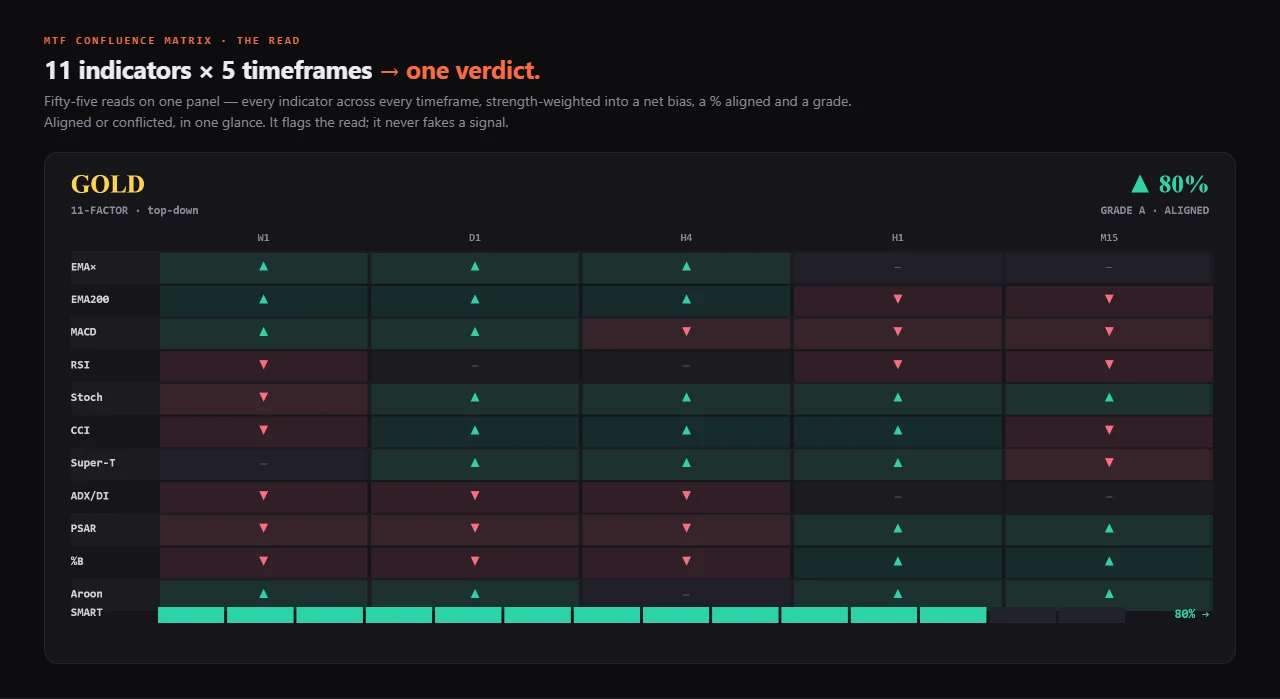Image resolution: width=1280 pixels, height=699 pixels.
Task: Click the ADX/DI H1 neutral dash cell
Action: click(x=898, y=495)
